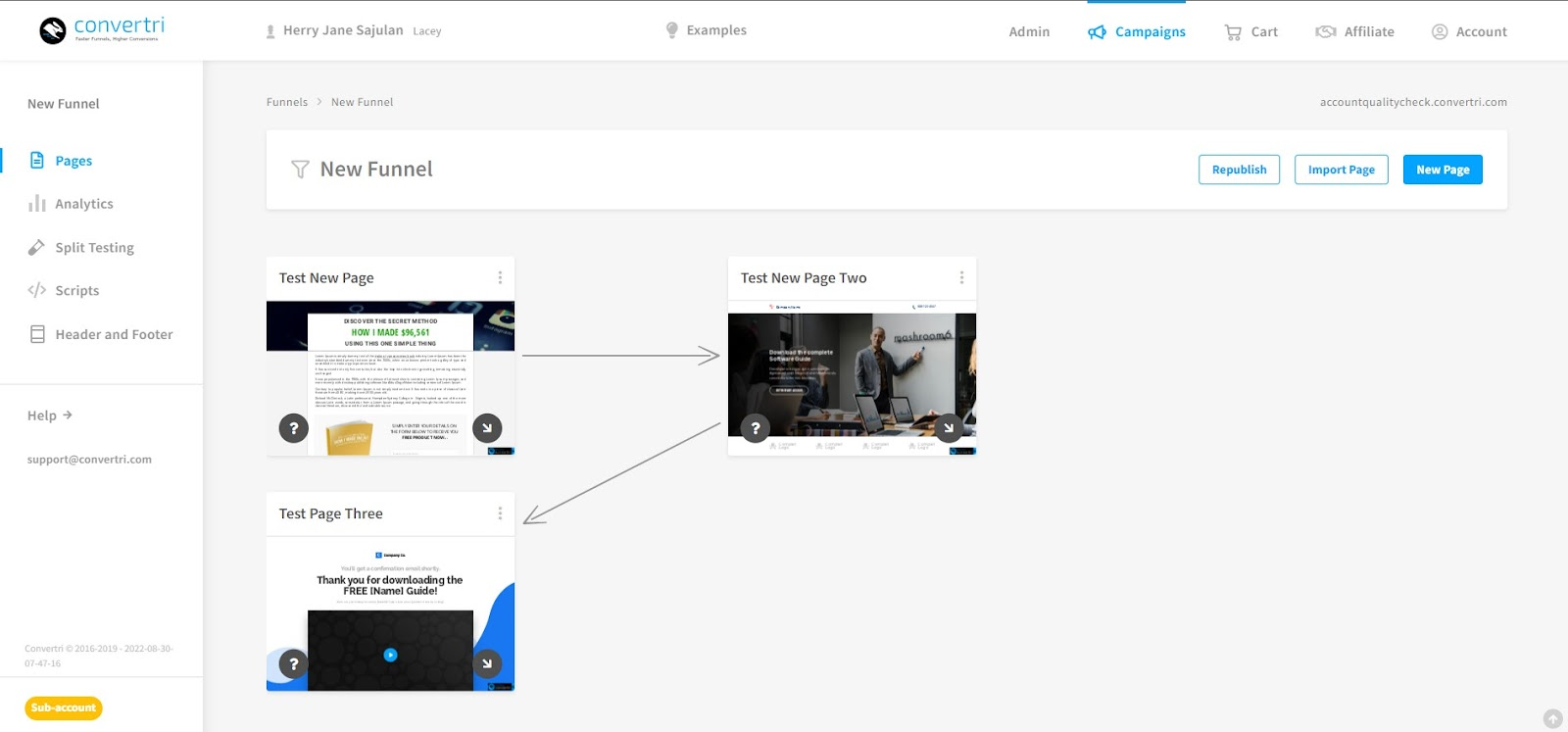Go to Split Testing in sidebar

pos(94,248)
